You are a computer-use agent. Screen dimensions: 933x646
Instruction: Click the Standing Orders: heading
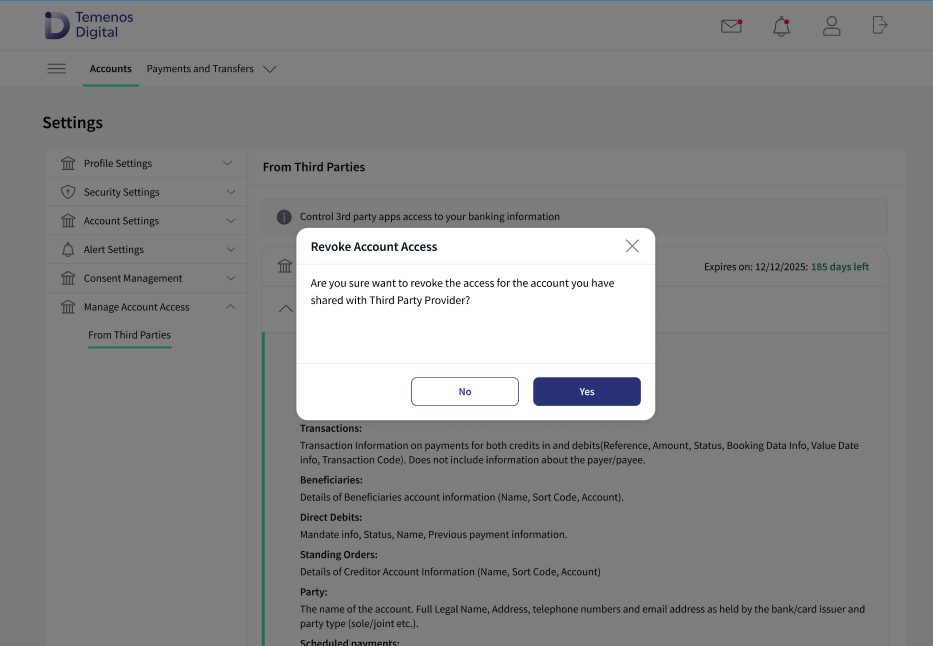tap(339, 554)
